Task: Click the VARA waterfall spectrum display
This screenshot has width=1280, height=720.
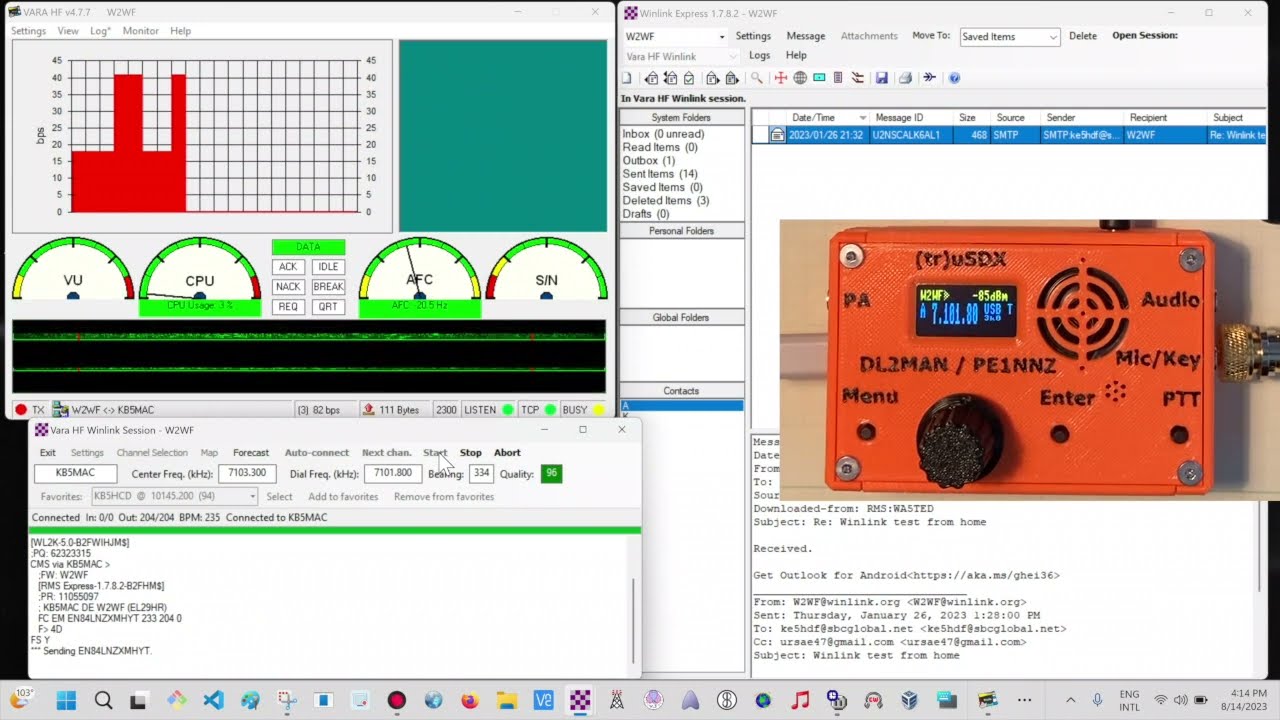Action: [x=308, y=356]
